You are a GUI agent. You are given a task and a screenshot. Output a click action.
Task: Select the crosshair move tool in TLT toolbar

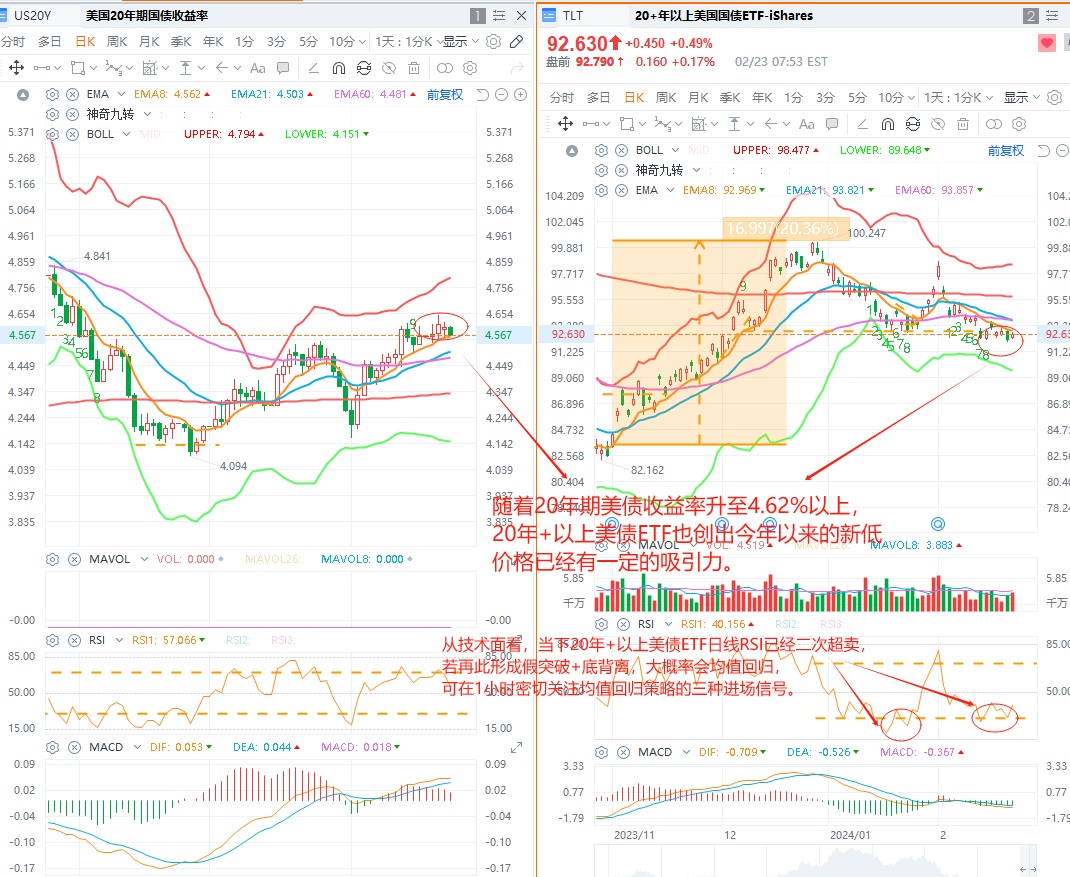click(565, 124)
